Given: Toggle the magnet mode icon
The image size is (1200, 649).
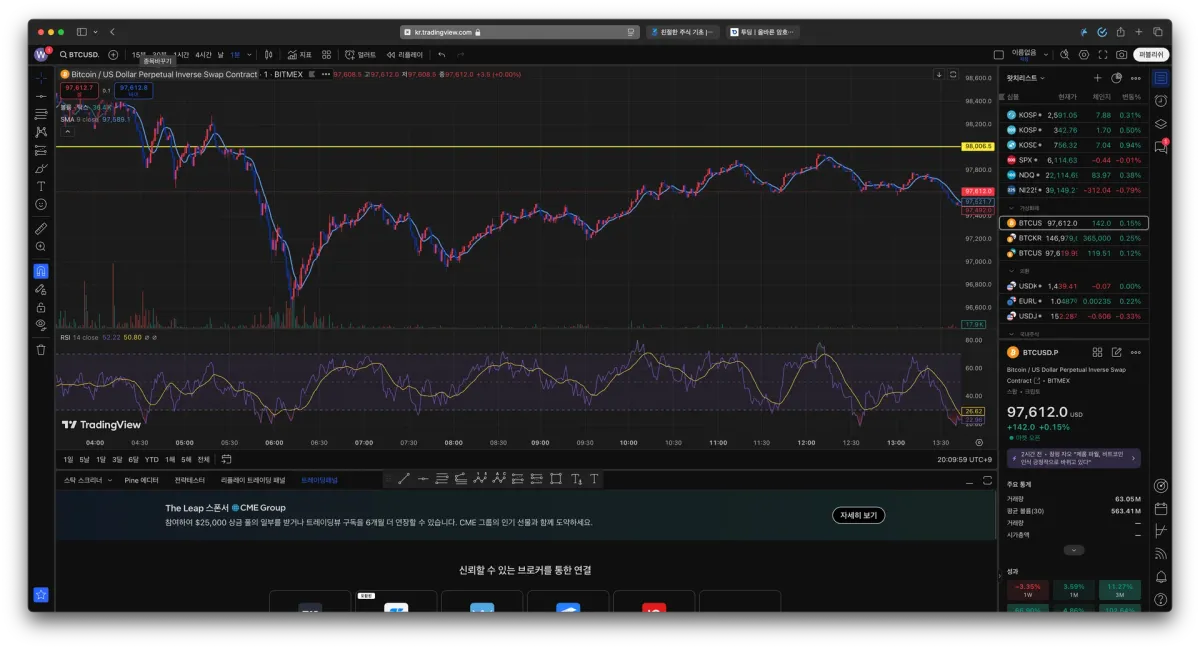Looking at the screenshot, I should (x=41, y=271).
